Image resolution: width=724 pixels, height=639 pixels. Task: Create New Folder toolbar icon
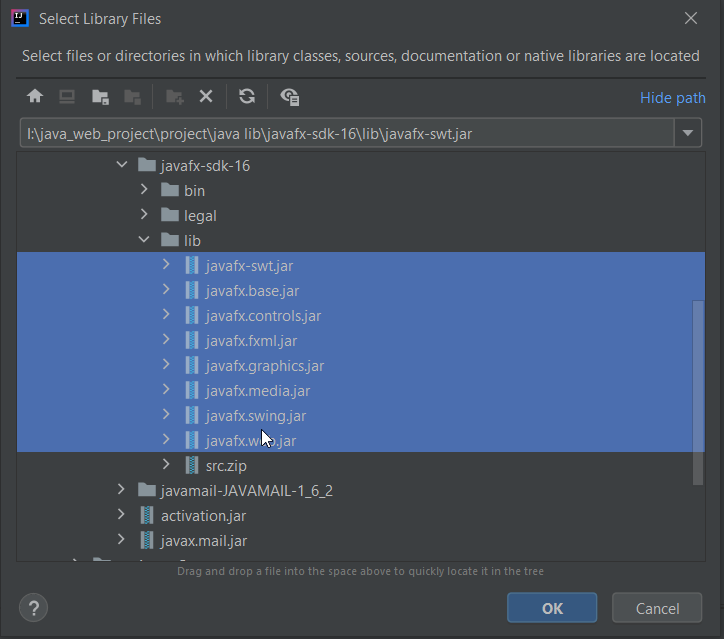(x=175, y=97)
